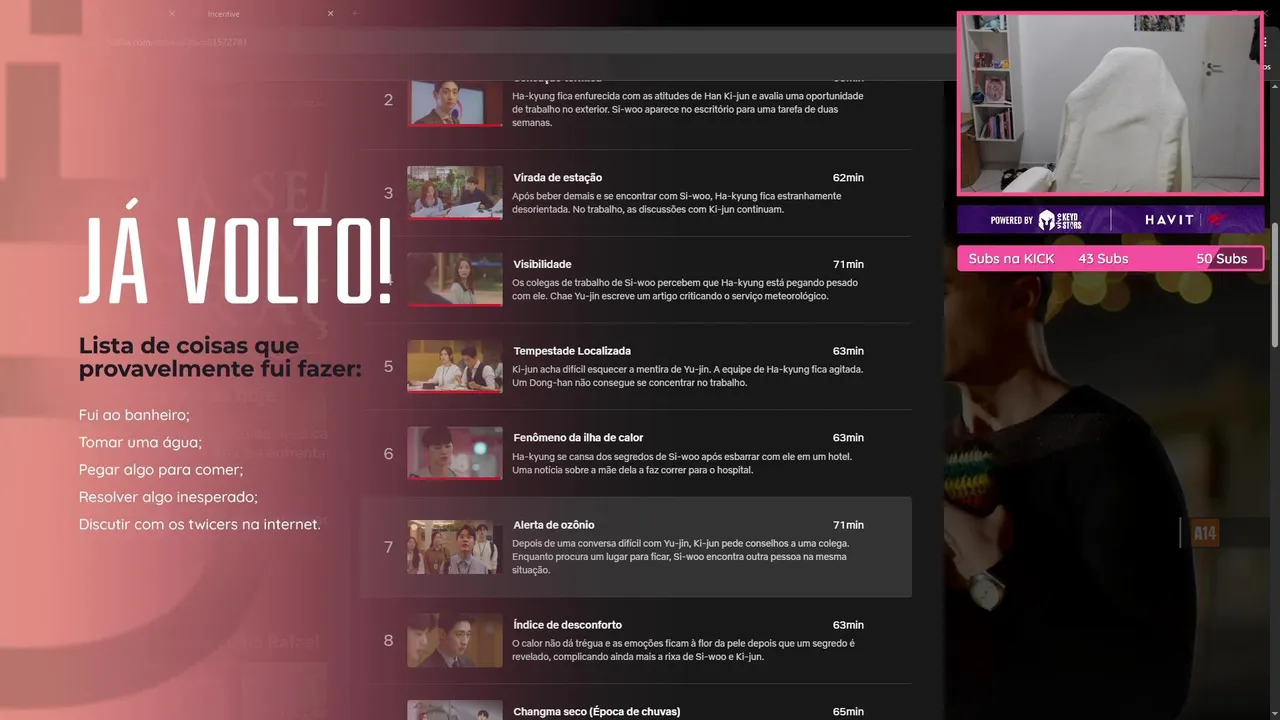Select the Virada de estação title

pyautogui.click(x=557, y=178)
